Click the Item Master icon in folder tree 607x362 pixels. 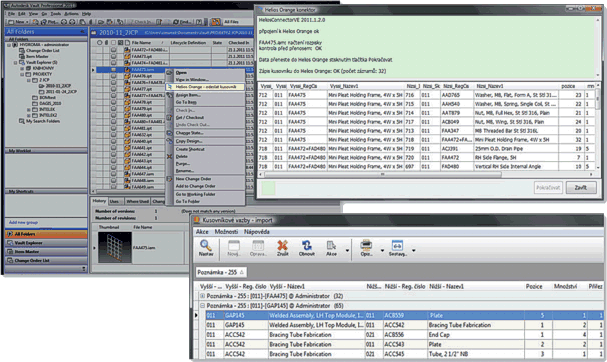(x=22, y=57)
